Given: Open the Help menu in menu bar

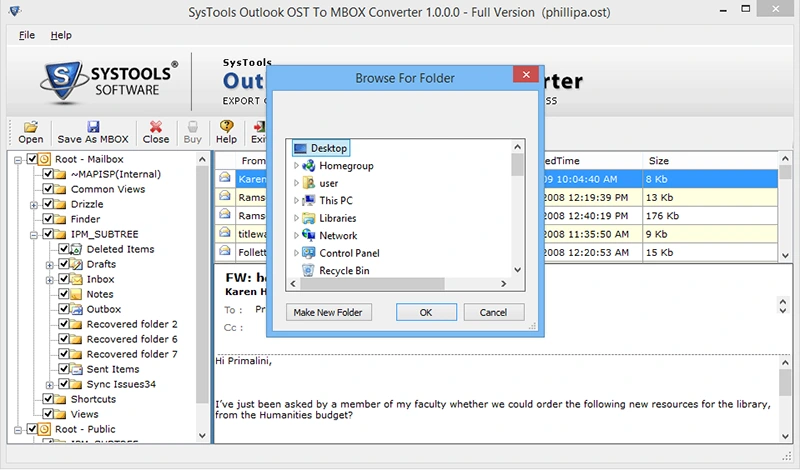Looking at the screenshot, I should (61, 35).
